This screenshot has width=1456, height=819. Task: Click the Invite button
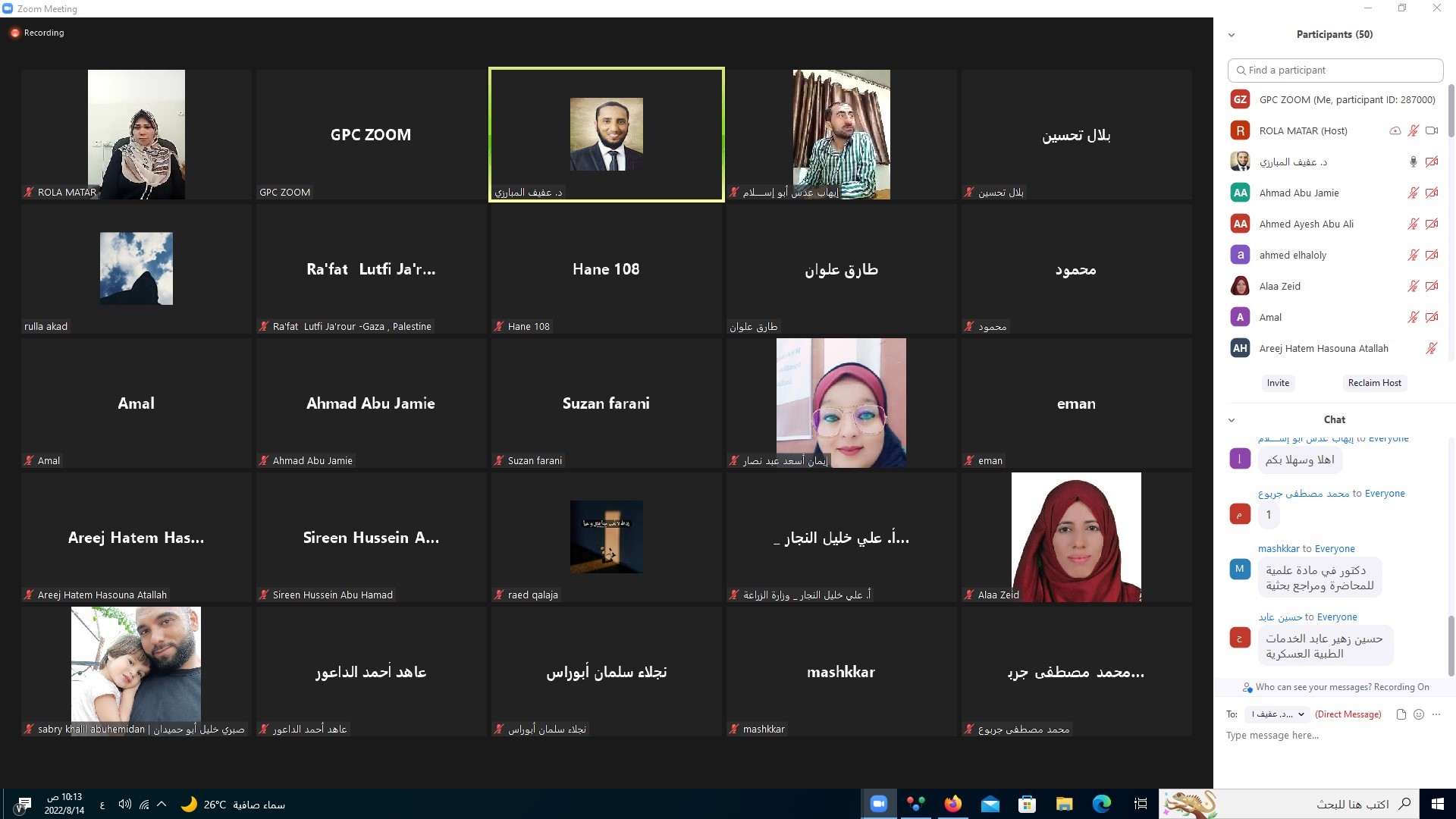1278,383
